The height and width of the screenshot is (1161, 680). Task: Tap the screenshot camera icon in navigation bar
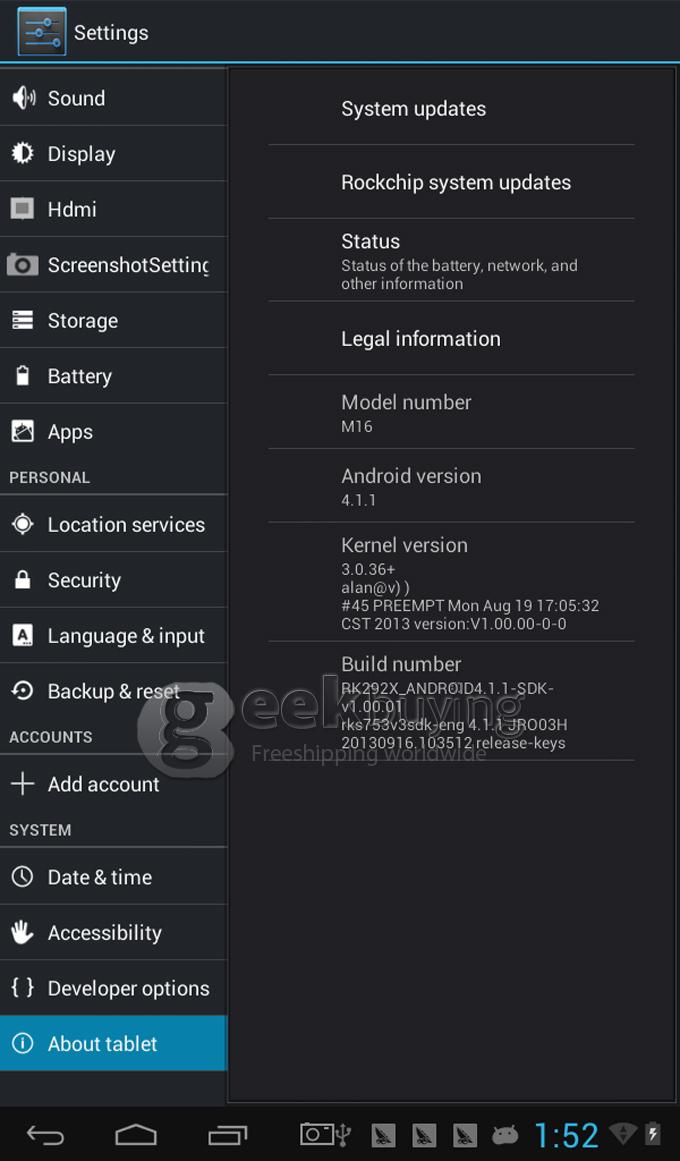click(317, 1134)
